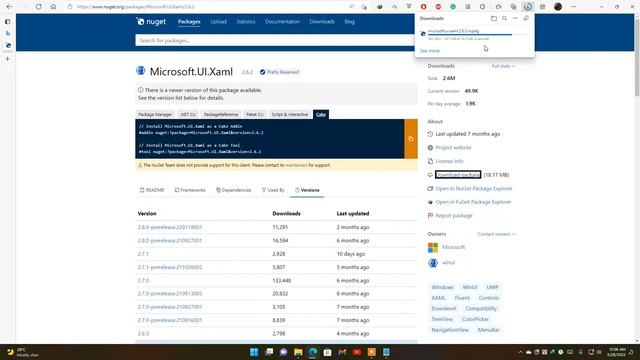Open Gmail from the taskbar
Viewport: 640px width, 360px height.
342,352
